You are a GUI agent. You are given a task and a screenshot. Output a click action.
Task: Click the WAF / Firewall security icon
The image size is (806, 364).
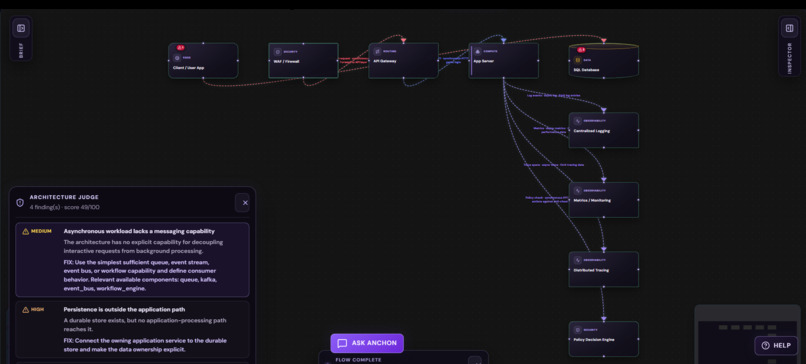(278, 52)
